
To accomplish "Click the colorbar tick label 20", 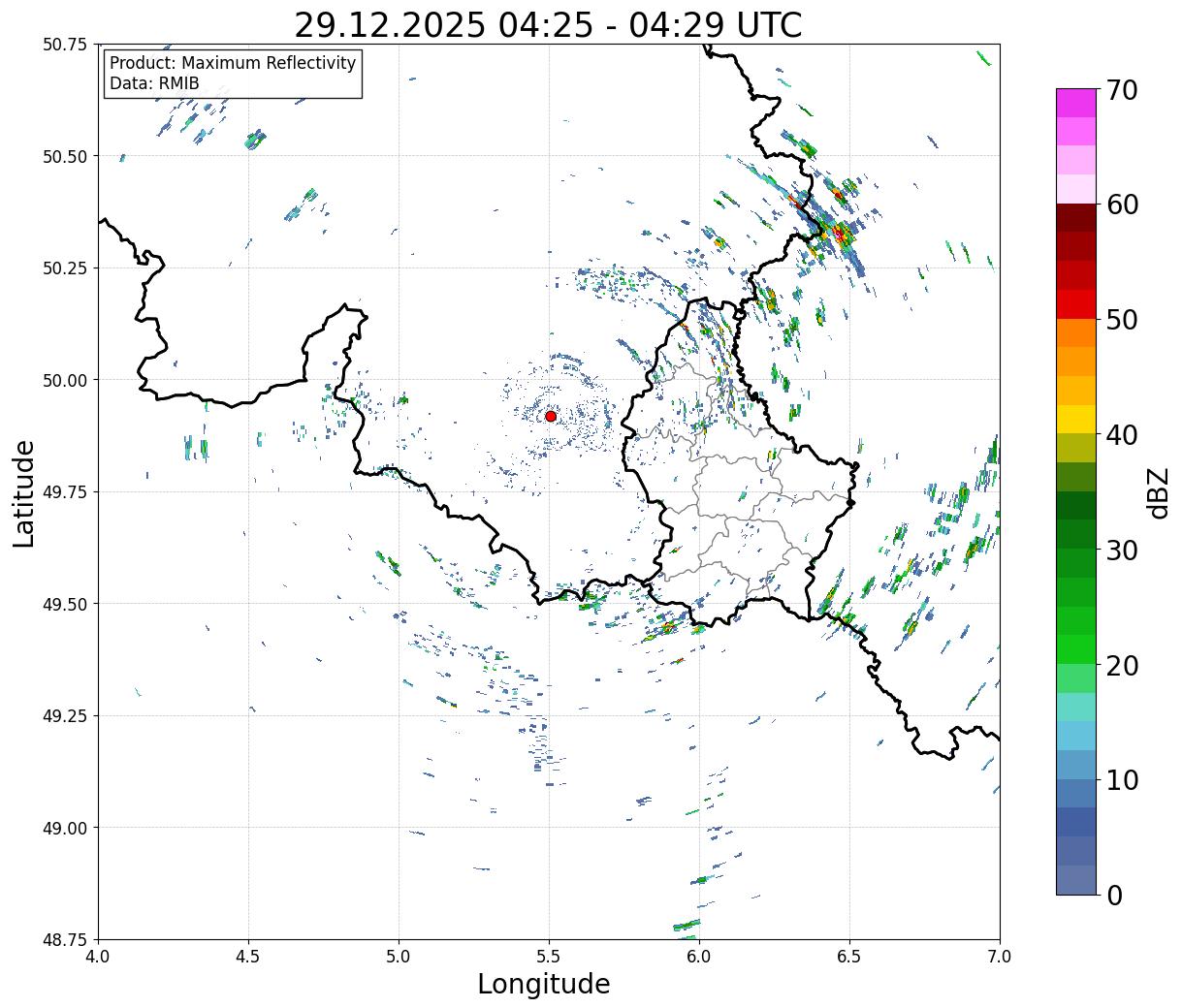I will [1121, 665].
